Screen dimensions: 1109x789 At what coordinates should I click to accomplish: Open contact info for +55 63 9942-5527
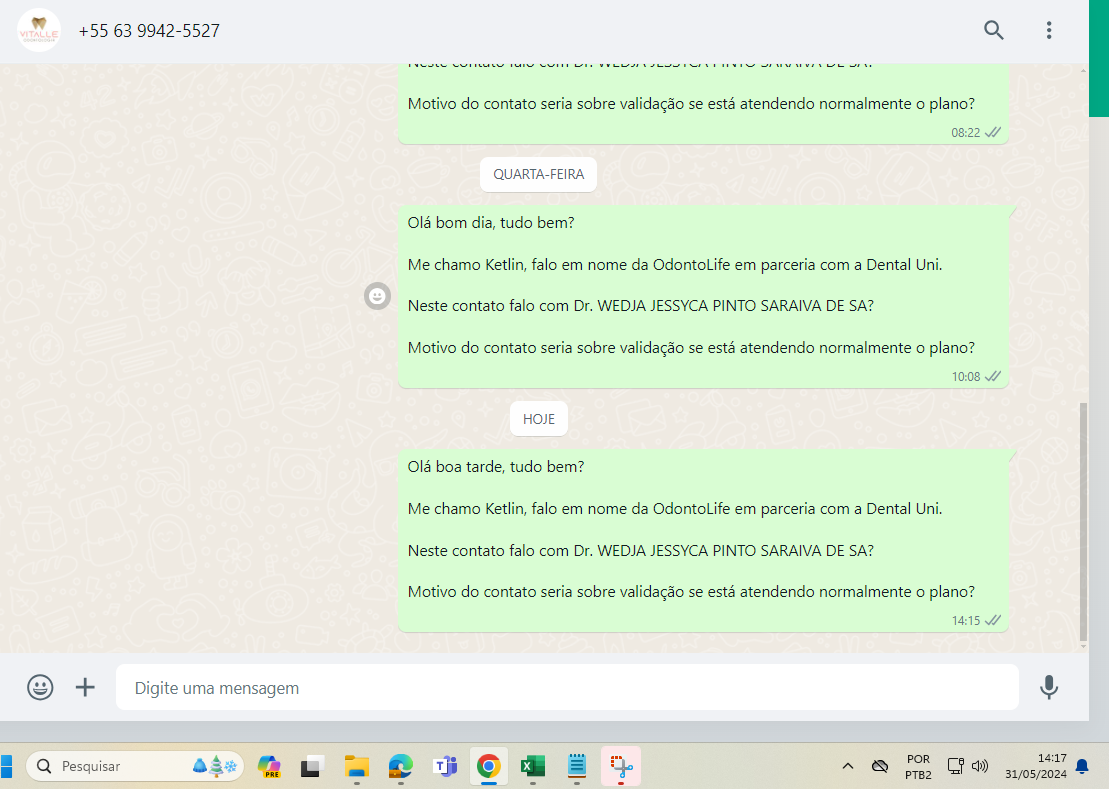(x=149, y=31)
